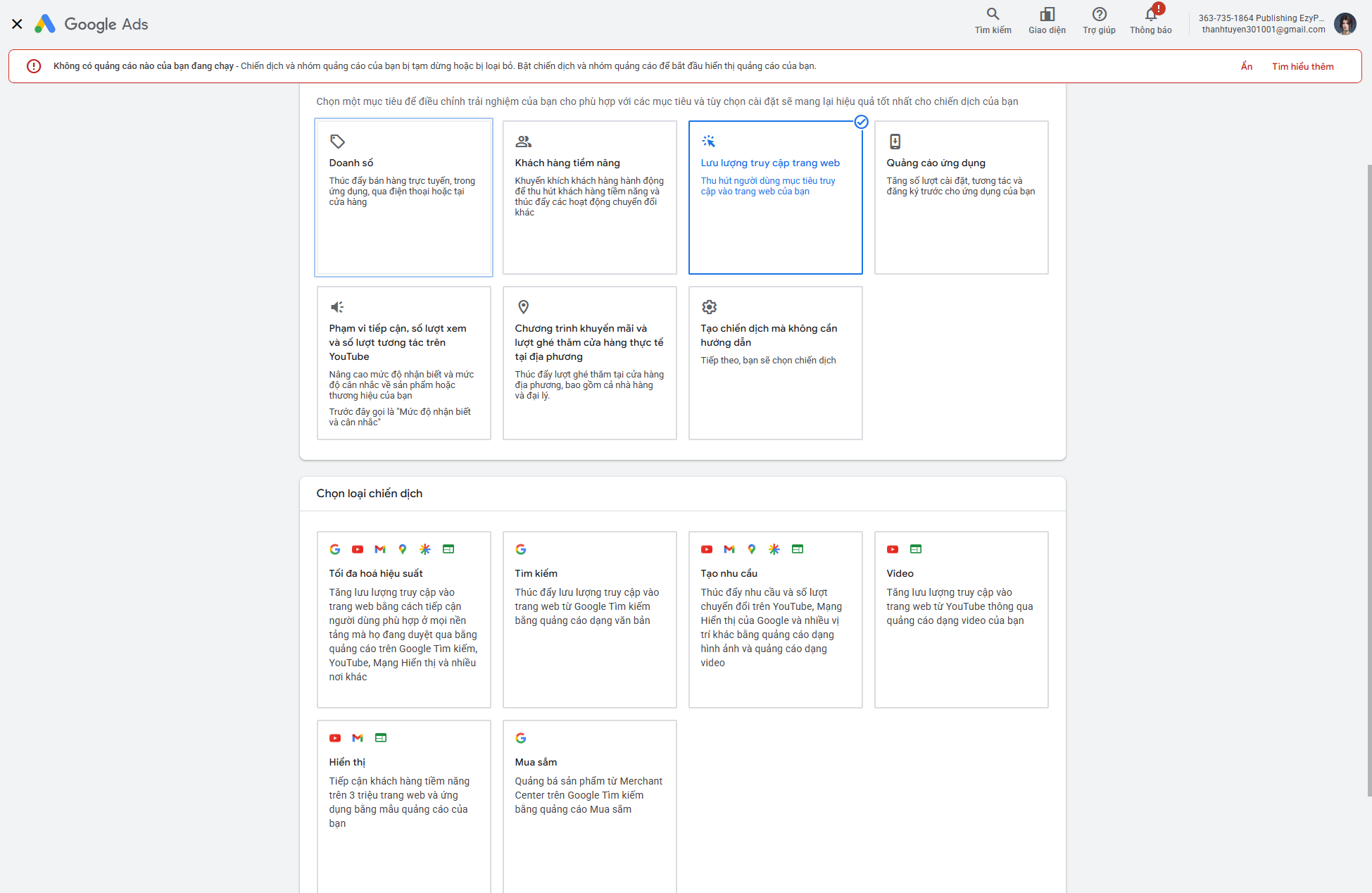The image size is (1372, 893).
Task: Select YouTube reach and views goal card
Action: [403, 363]
